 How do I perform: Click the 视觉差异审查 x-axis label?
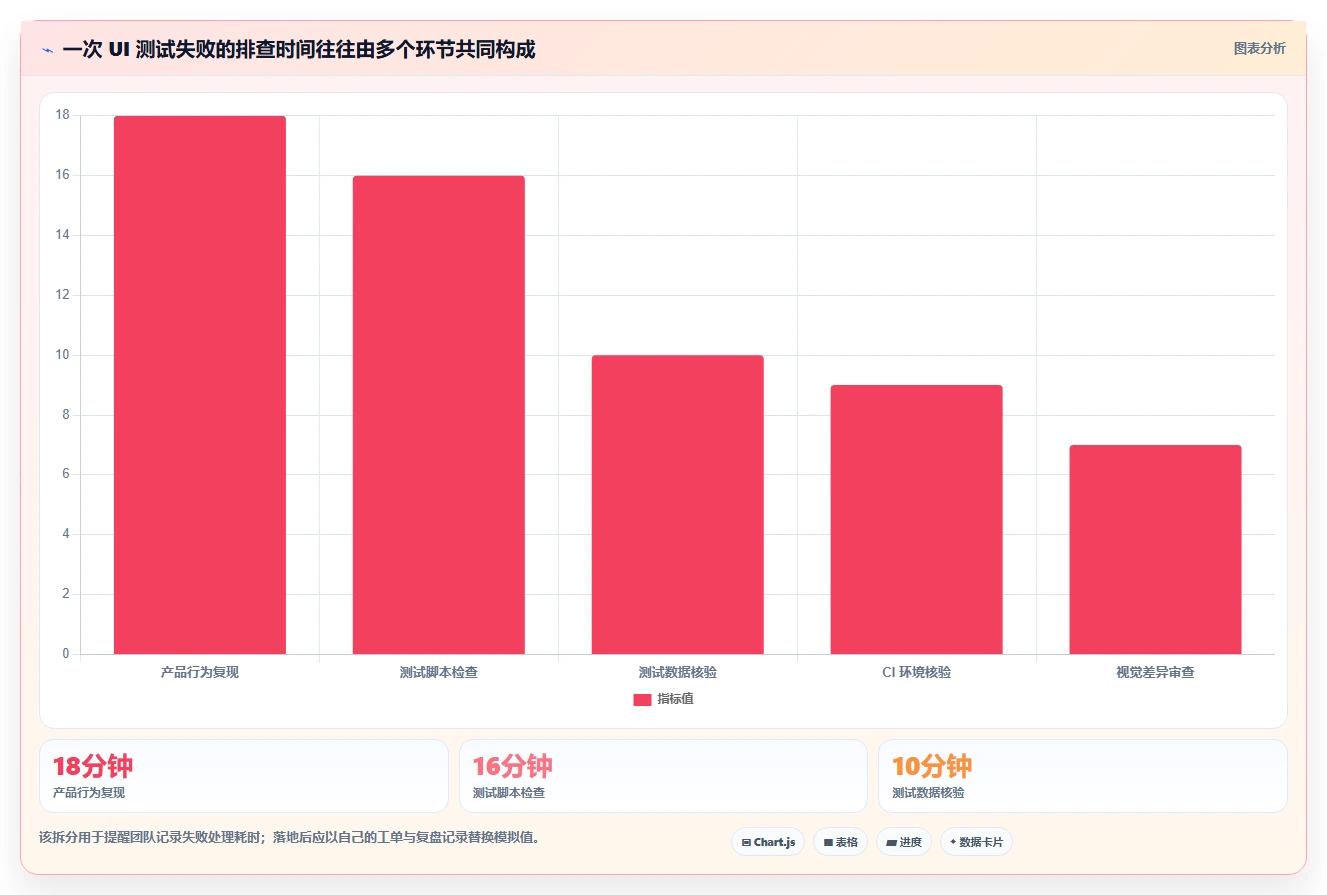(x=1155, y=672)
